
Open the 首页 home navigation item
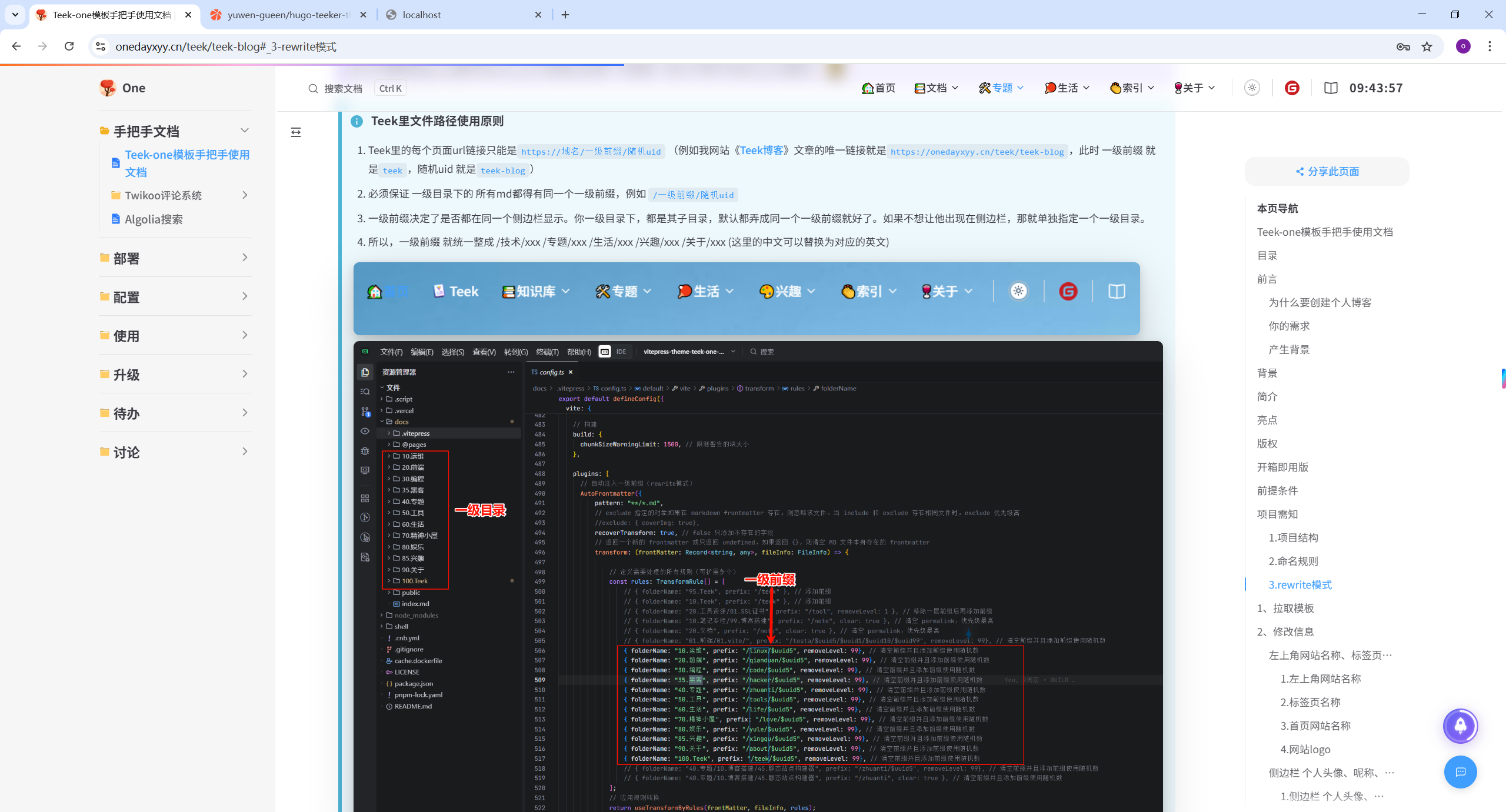[x=879, y=88]
